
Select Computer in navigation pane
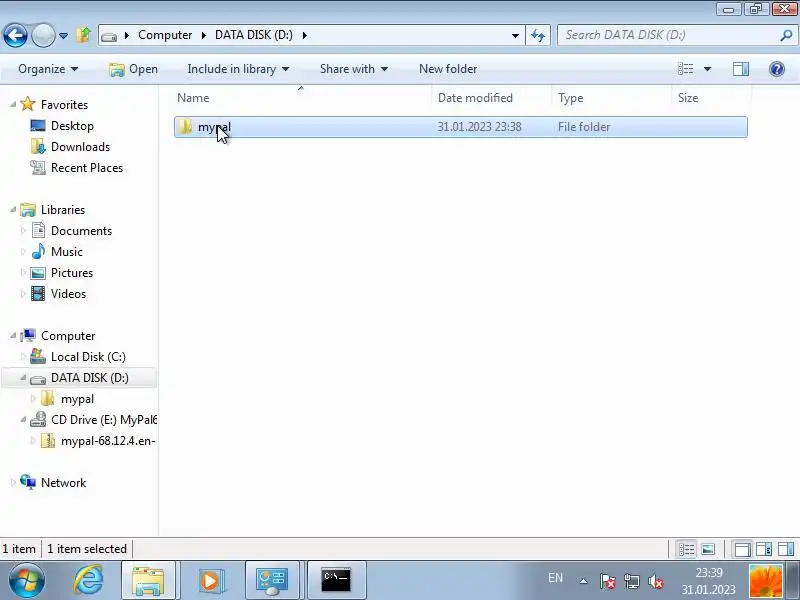[68, 336]
